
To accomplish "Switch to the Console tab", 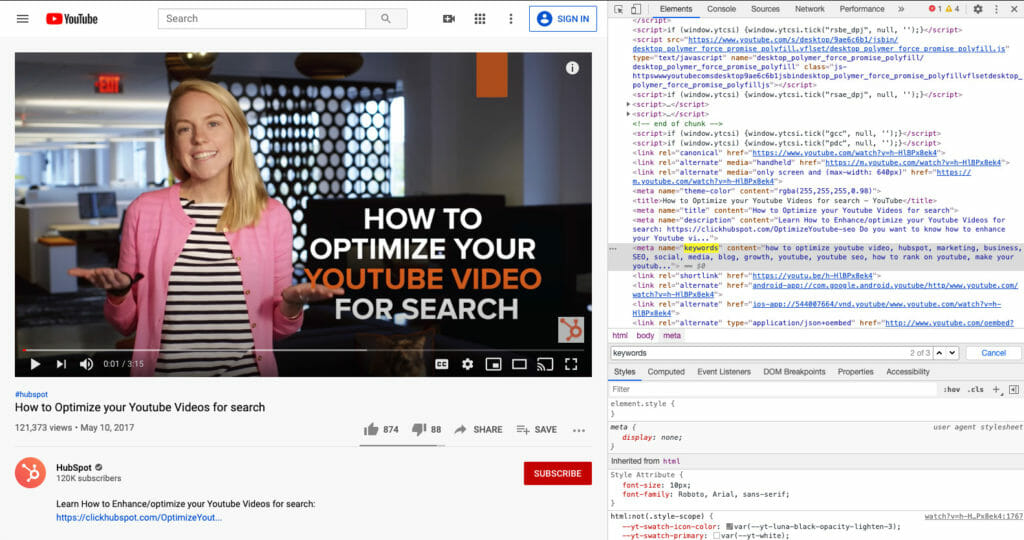I will (721, 9).
